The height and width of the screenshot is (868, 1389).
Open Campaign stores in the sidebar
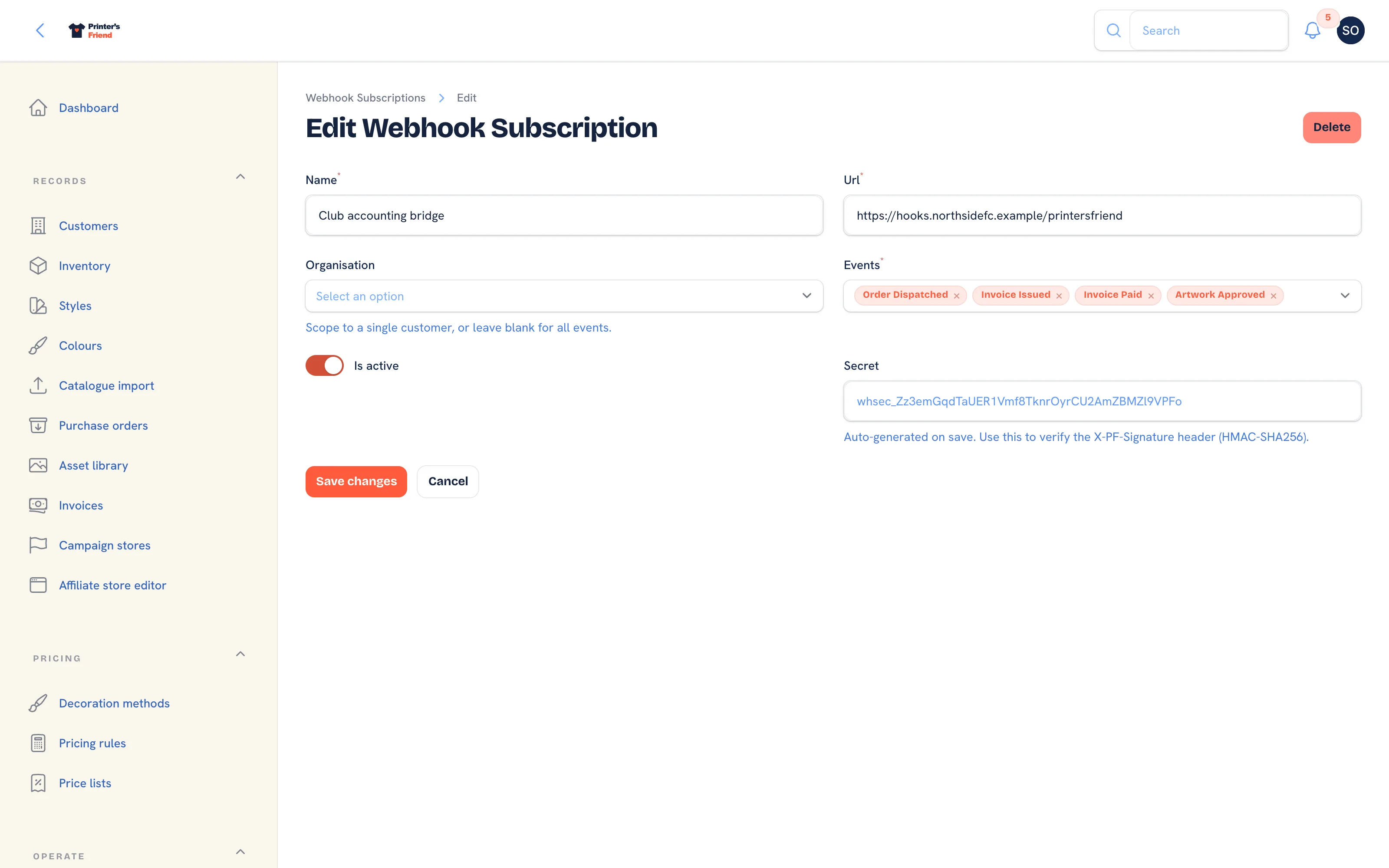(105, 546)
